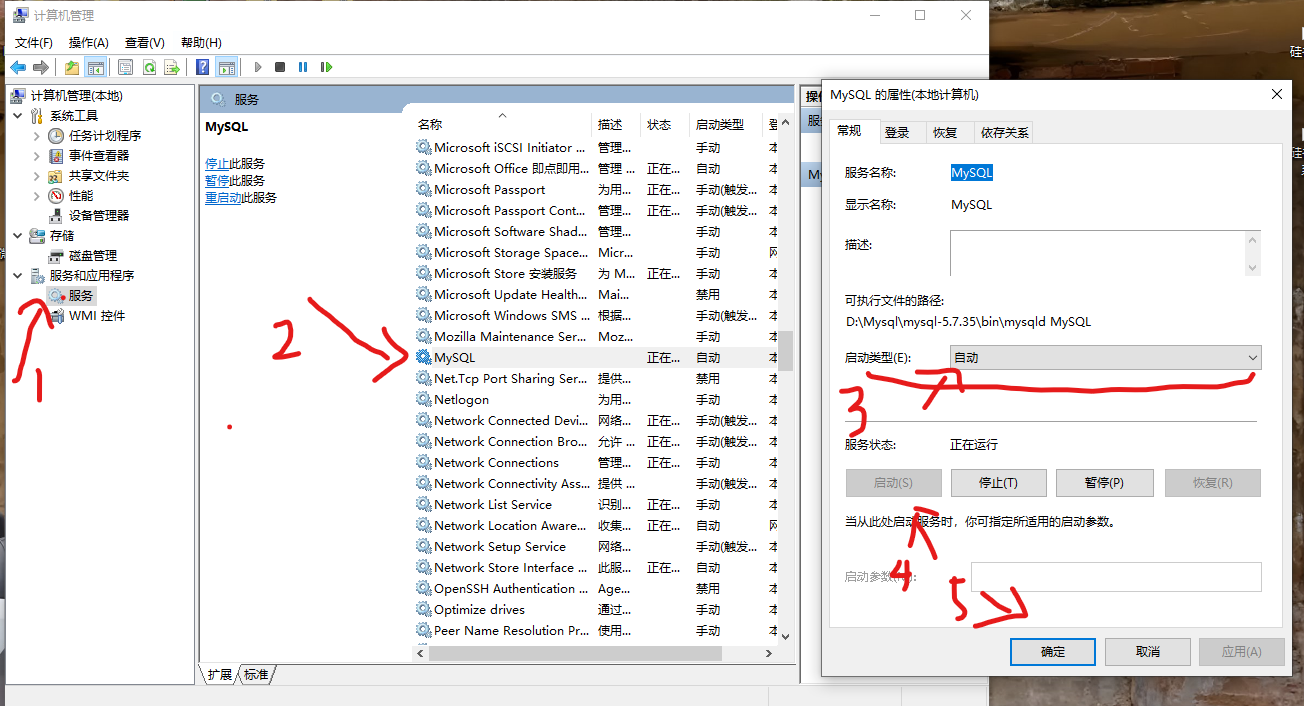Viewport: 1304px width, 706px height.
Task: Open the 查看(V) menu
Action: (x=145, y=42)
